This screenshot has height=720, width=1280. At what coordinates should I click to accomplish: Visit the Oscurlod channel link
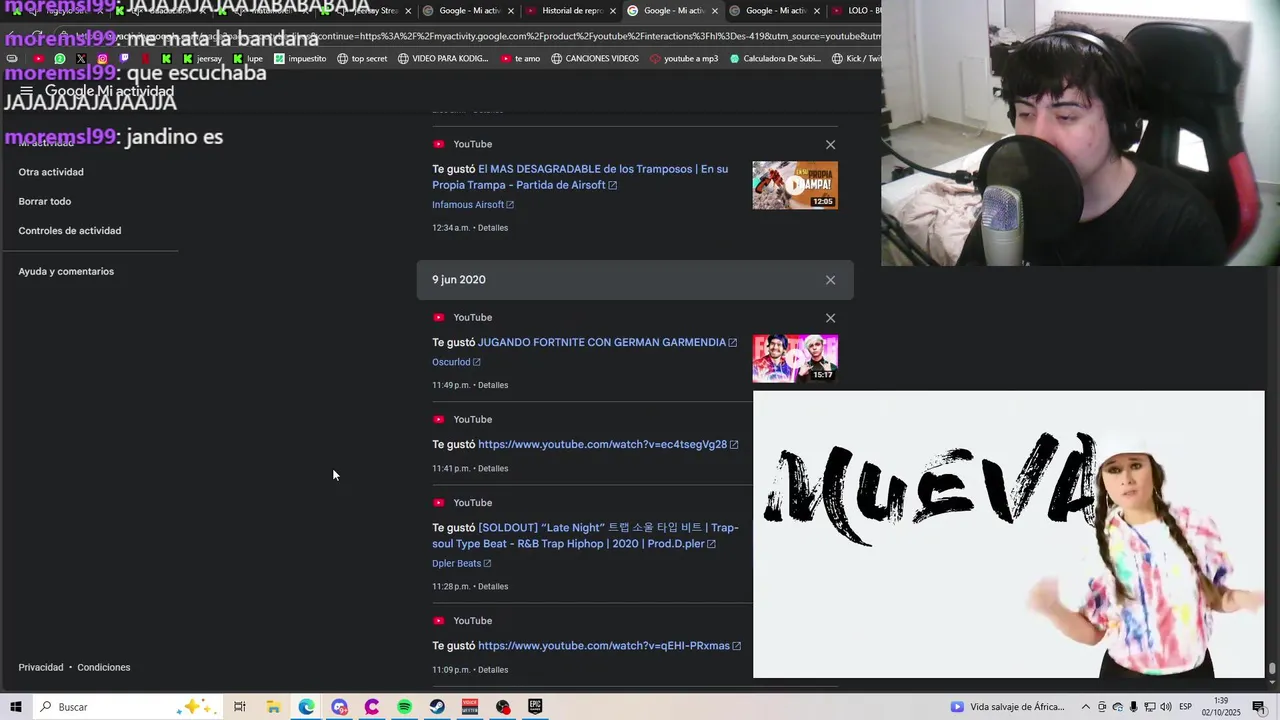[456, 362]
